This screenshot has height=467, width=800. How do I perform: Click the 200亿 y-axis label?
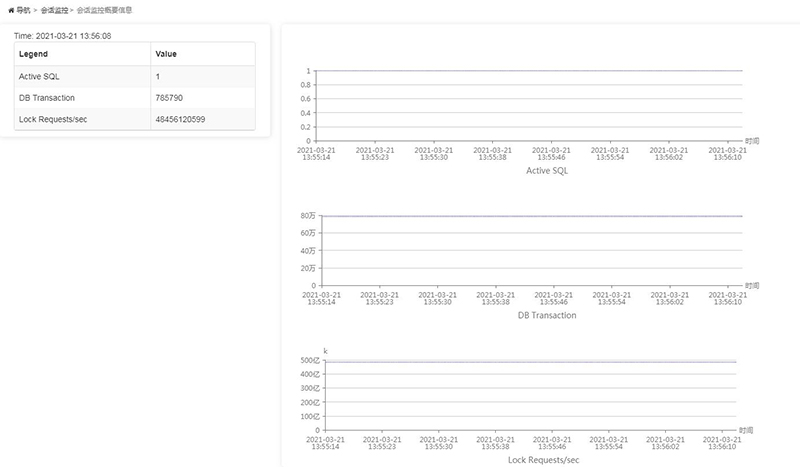[310, 403]
